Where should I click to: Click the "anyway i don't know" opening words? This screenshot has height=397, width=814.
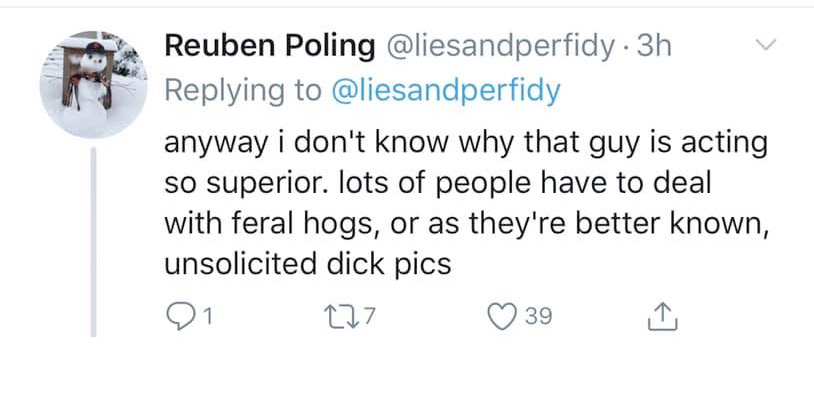pyautogui.click(x=306, y=145)
